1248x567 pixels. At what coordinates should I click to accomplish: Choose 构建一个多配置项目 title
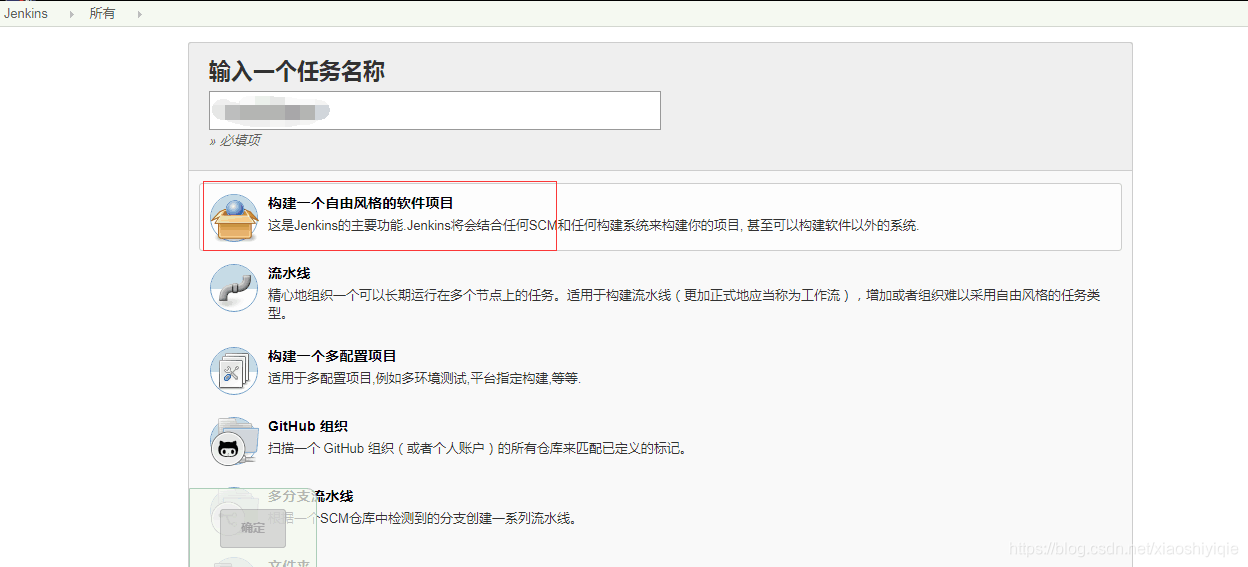click(332, 356)
